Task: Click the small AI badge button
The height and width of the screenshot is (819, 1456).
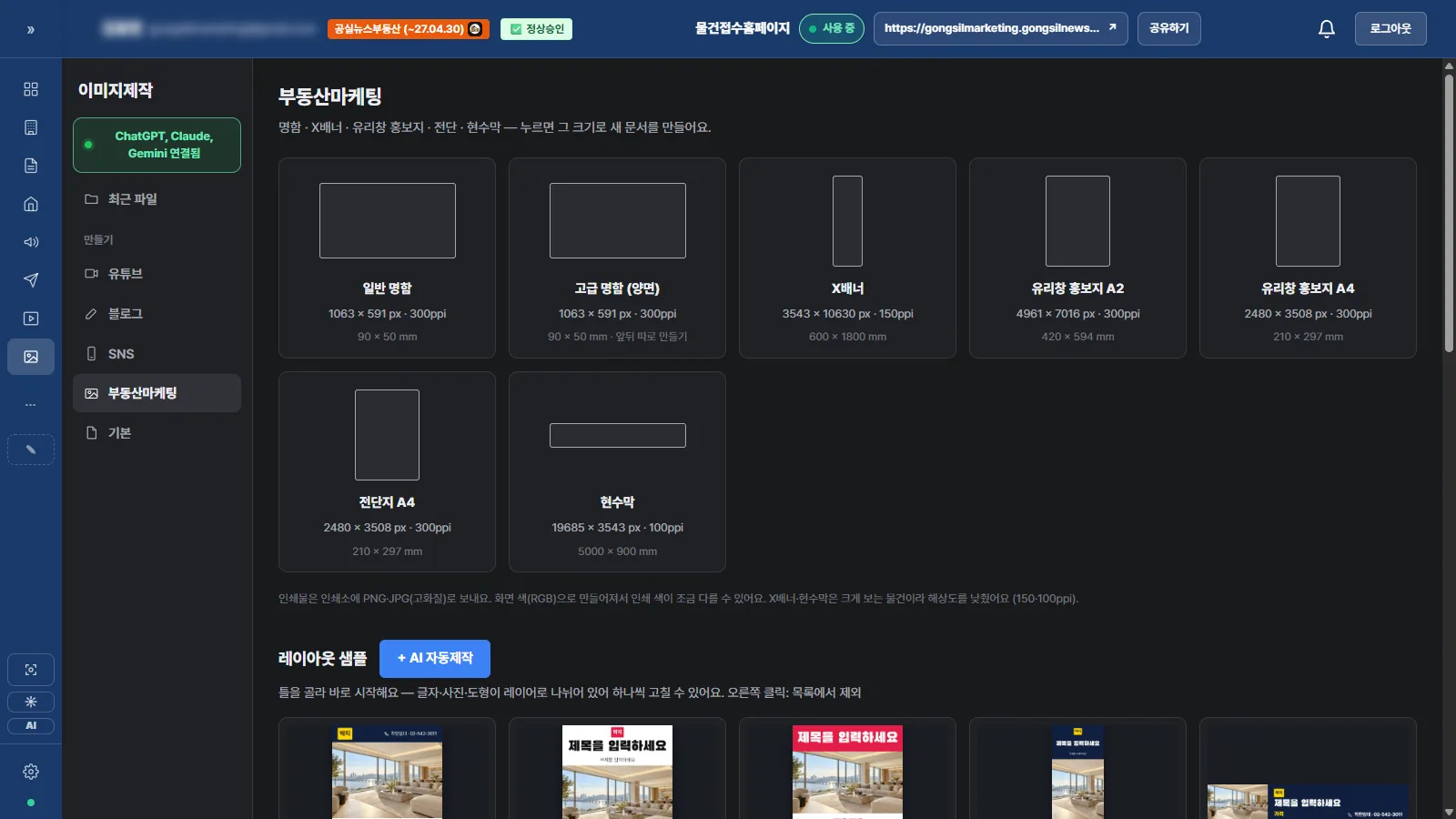Action: [x=31, y=725]
